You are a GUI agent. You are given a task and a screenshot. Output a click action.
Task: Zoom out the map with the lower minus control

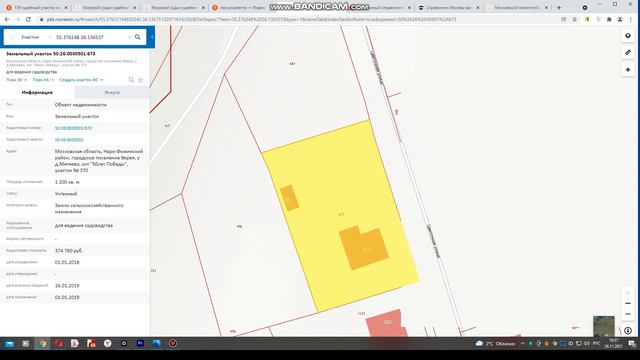[628, 314]
